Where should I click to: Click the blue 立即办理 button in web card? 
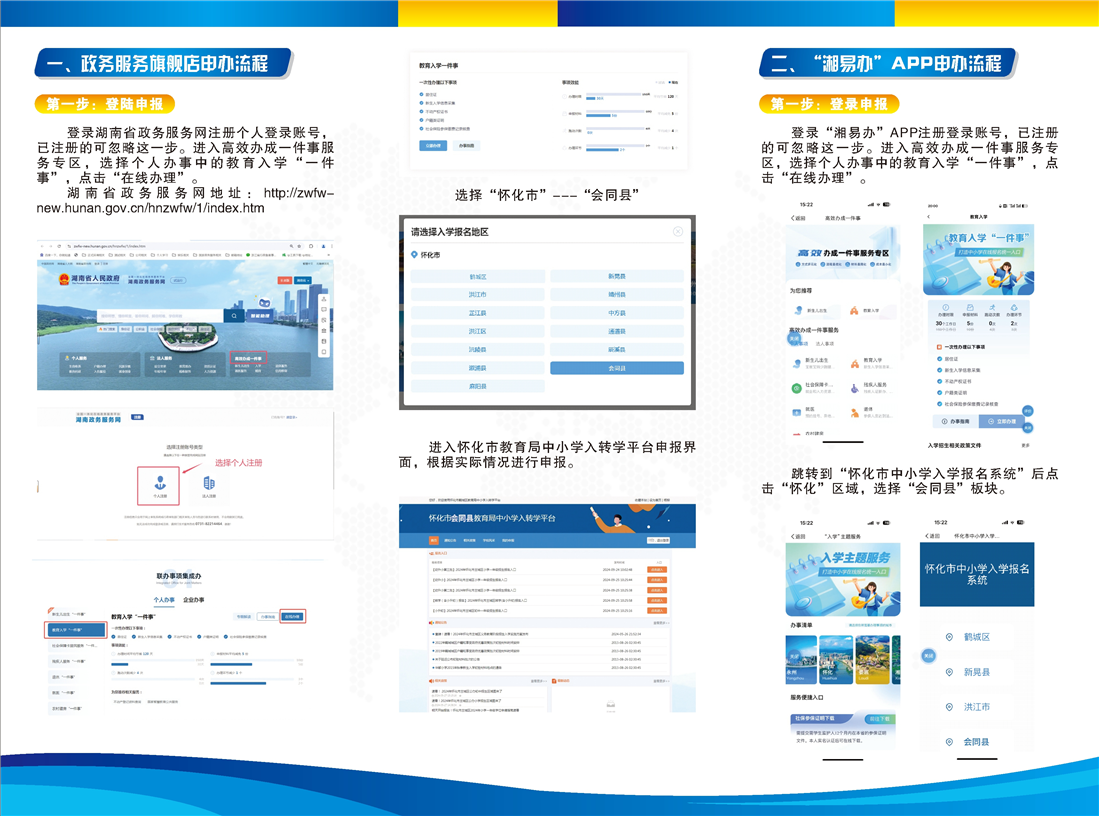tap(433, 146)
